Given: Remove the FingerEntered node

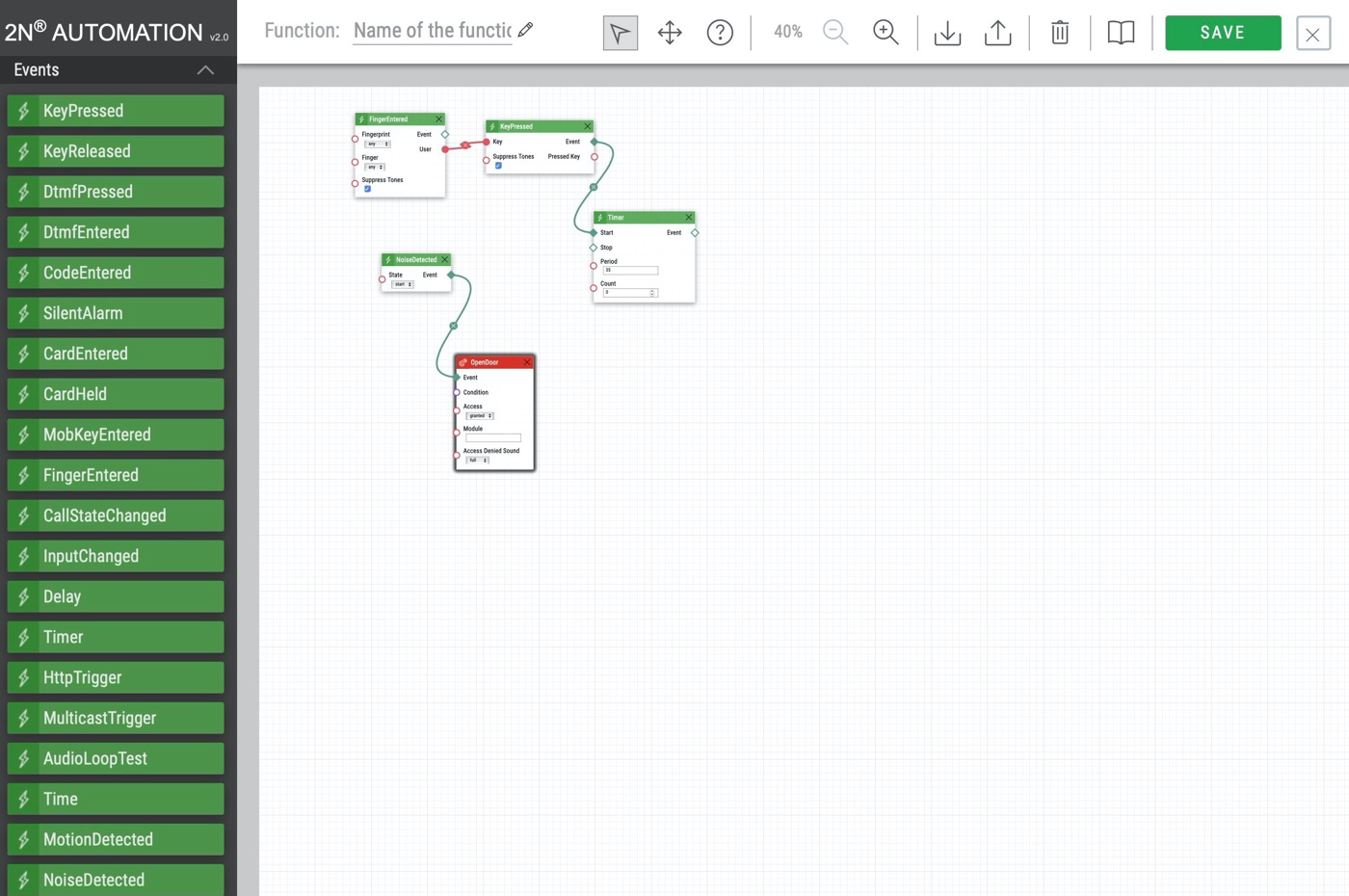Looking at the screenshot, I should pos(438,119).
